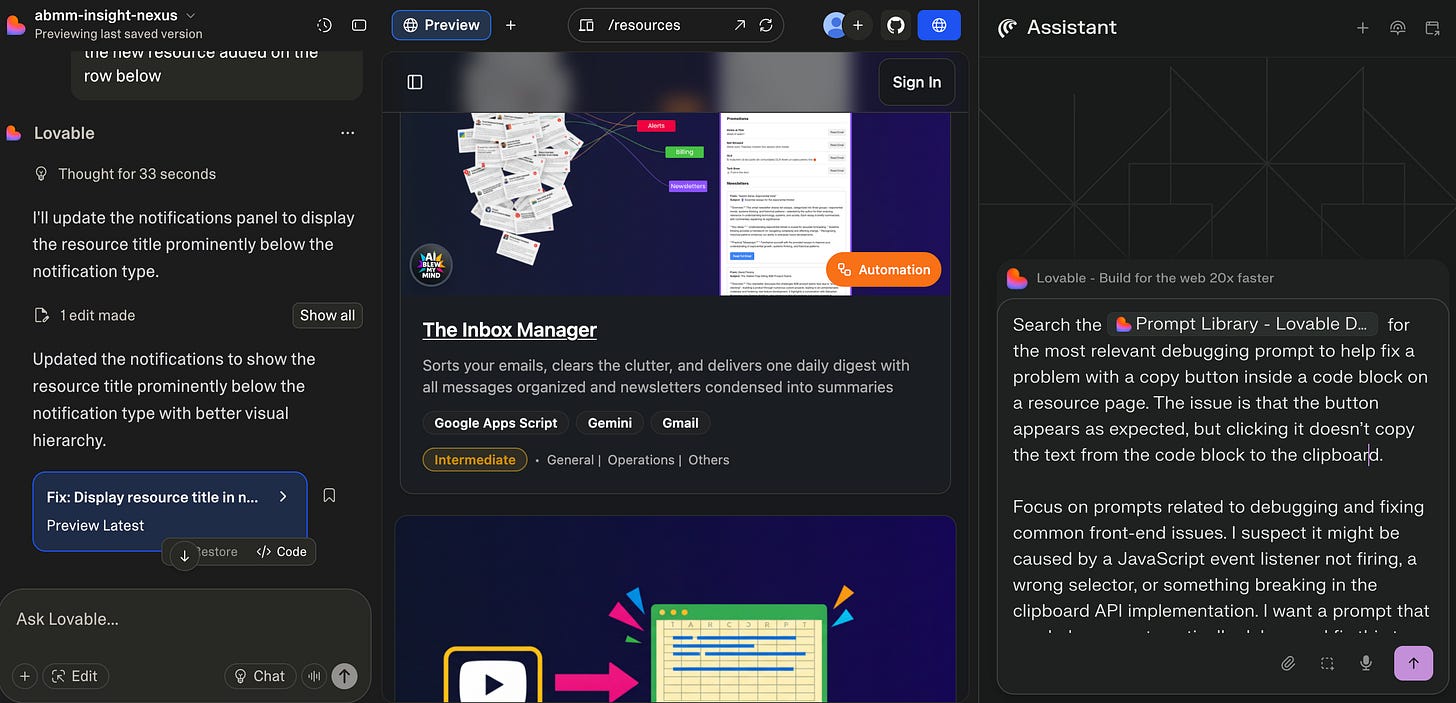Click the Operations category text
This screenshot has height=703, width=1456.
tap(641, 460)
